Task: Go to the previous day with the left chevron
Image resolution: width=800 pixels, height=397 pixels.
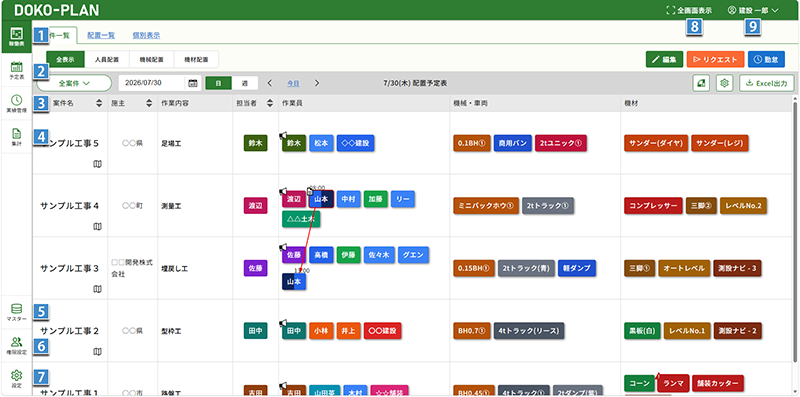Action: pos(269,83)
